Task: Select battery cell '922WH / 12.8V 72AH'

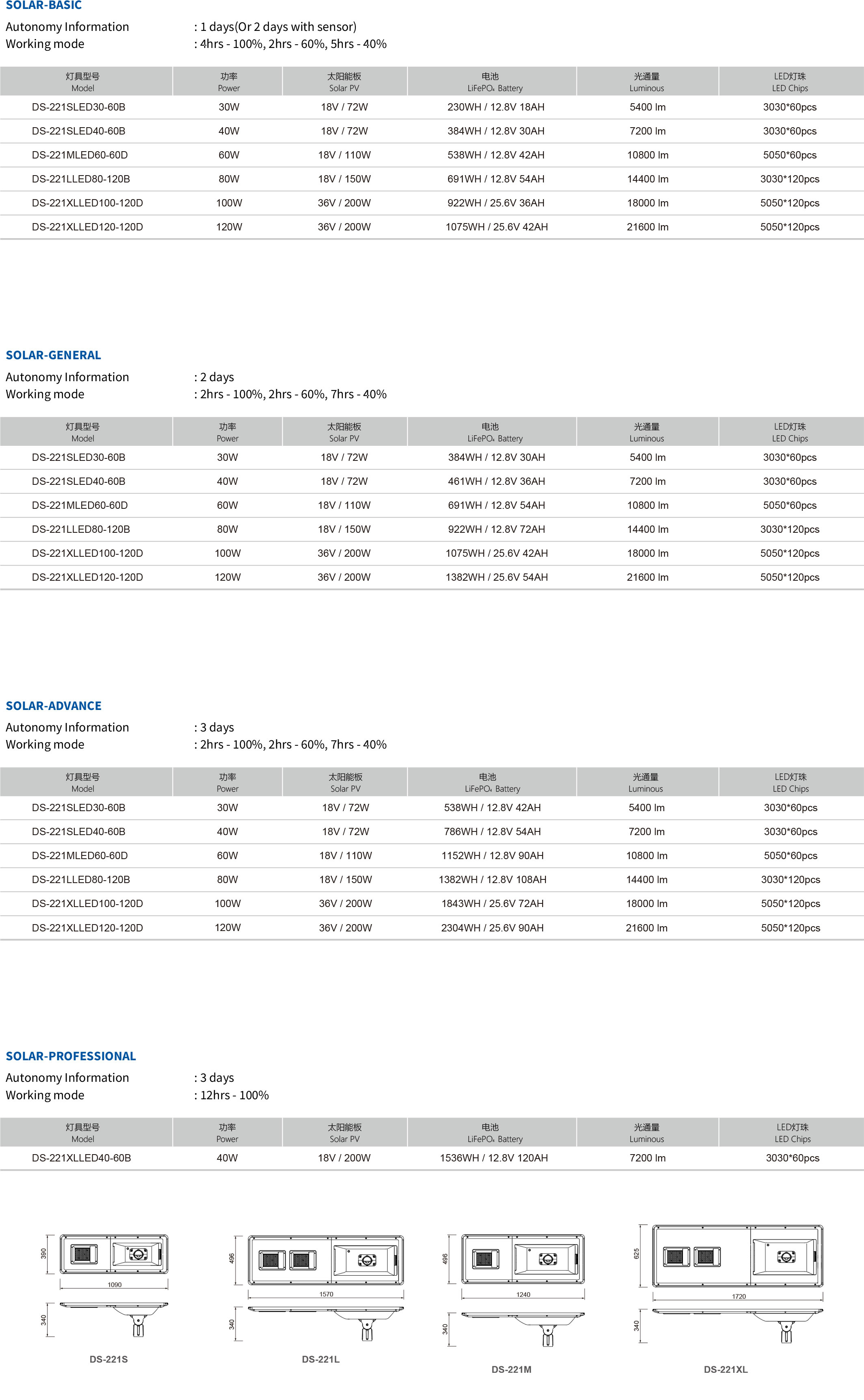Action: [496, 530]
